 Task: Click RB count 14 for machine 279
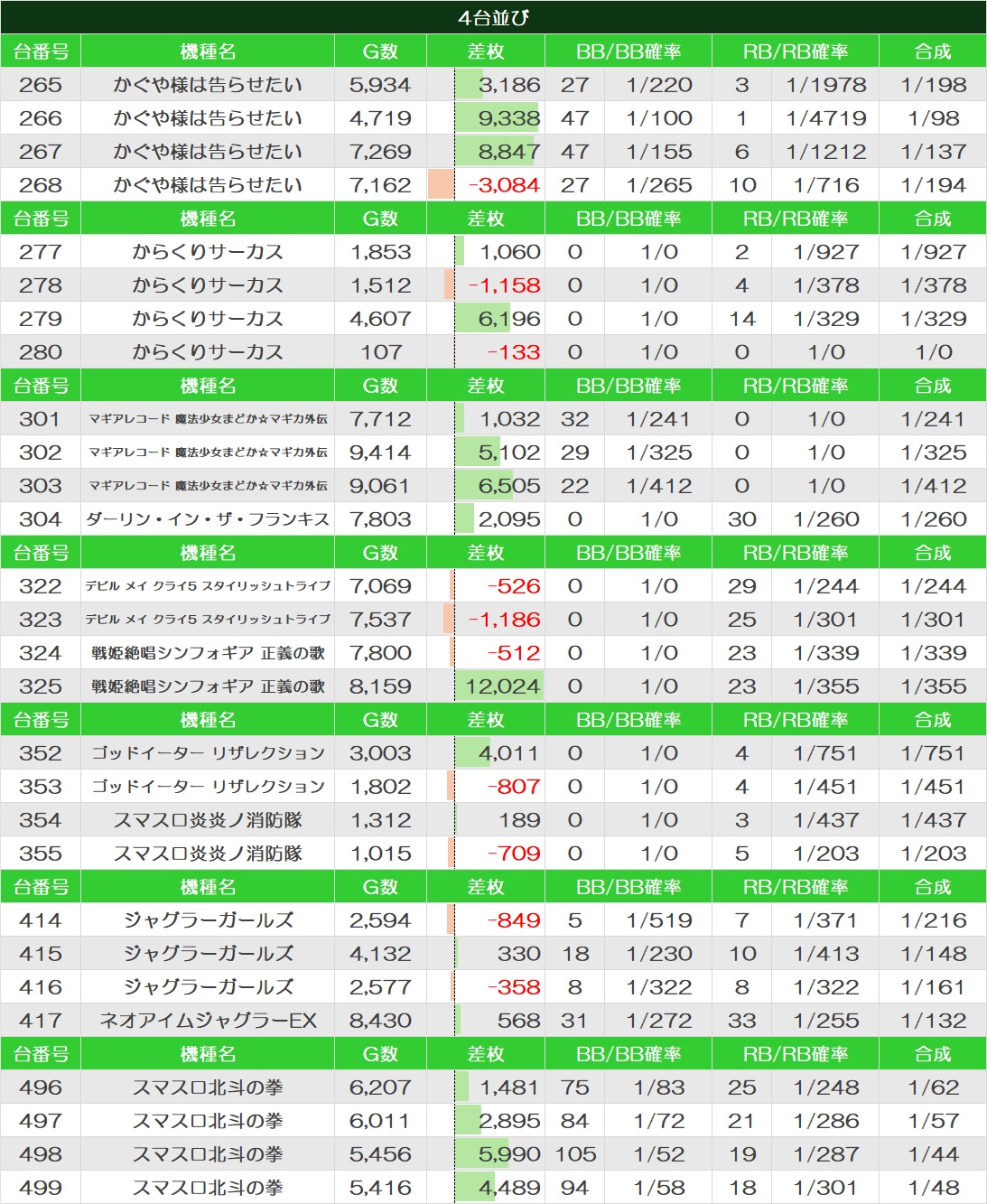(742, 319)
